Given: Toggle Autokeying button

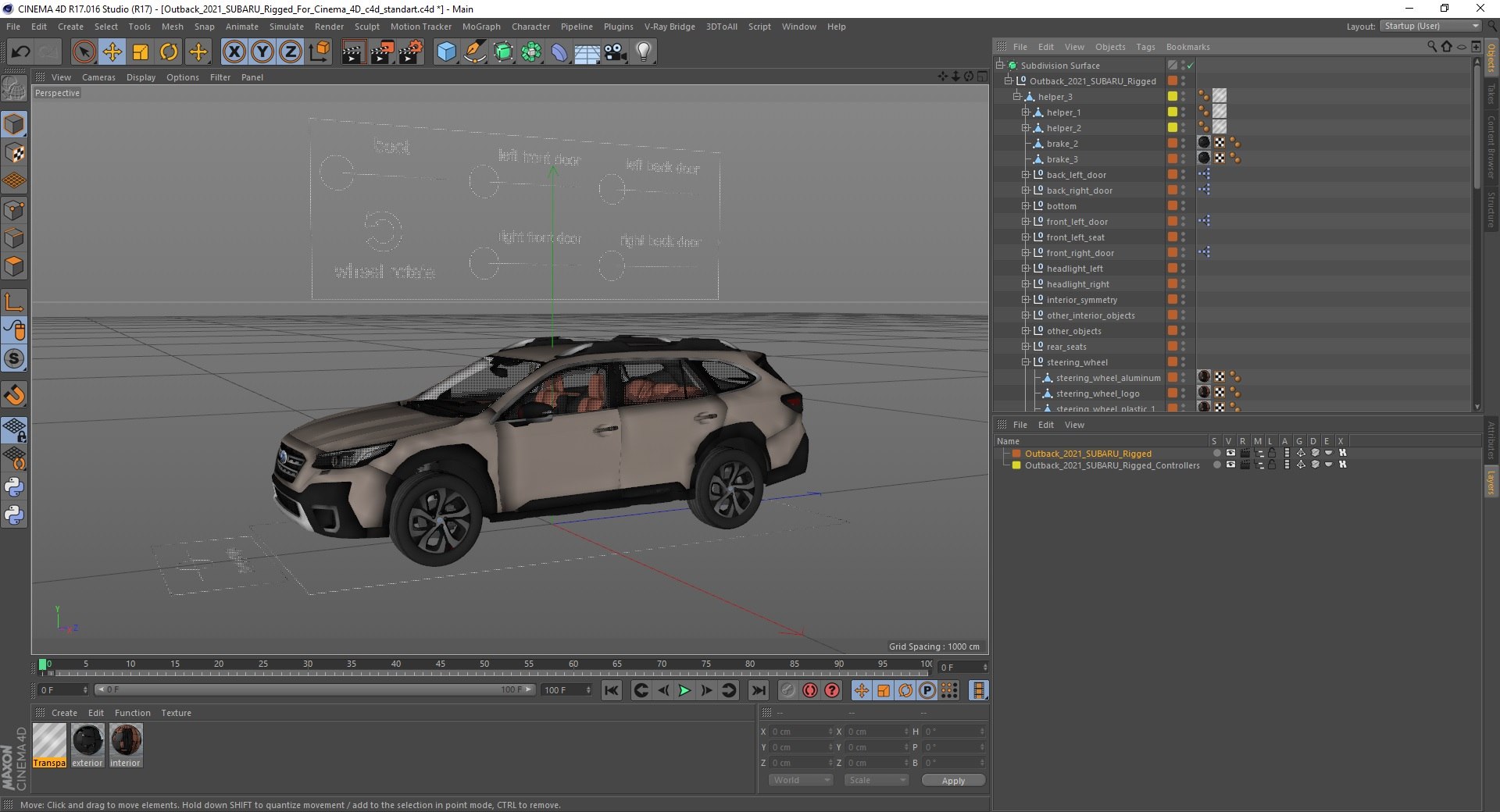Looking at the screenshot, I should 810,690.
